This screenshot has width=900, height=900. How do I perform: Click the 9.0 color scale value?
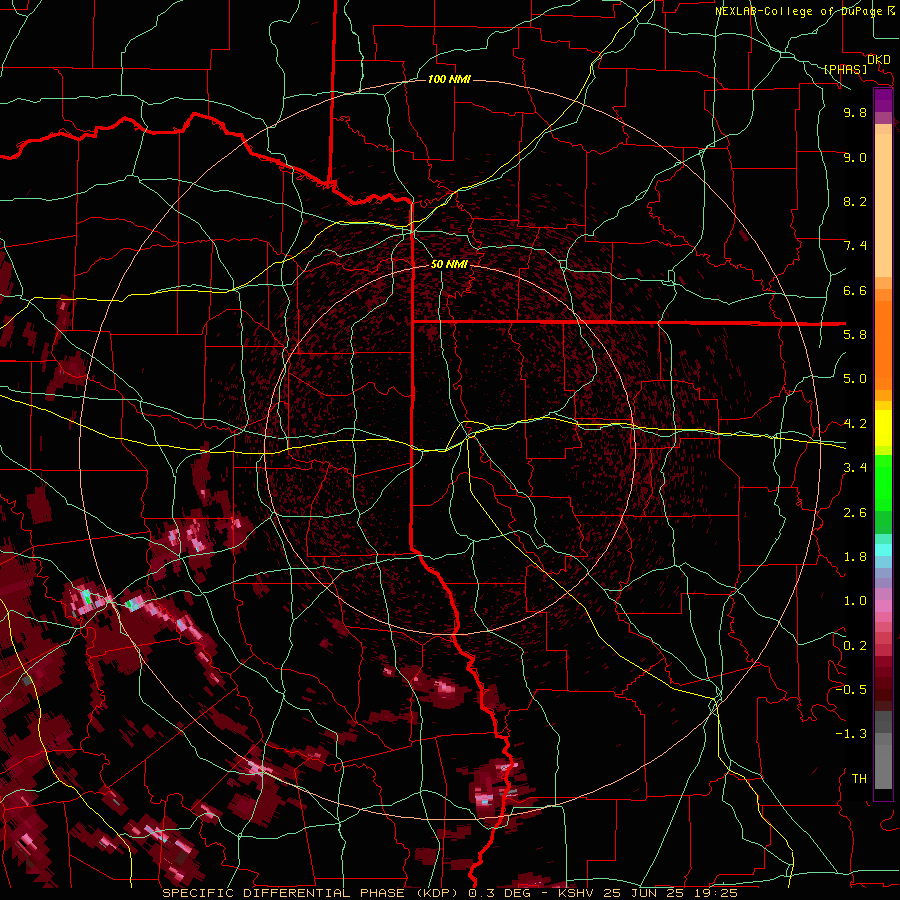click(x=855, y=157)
